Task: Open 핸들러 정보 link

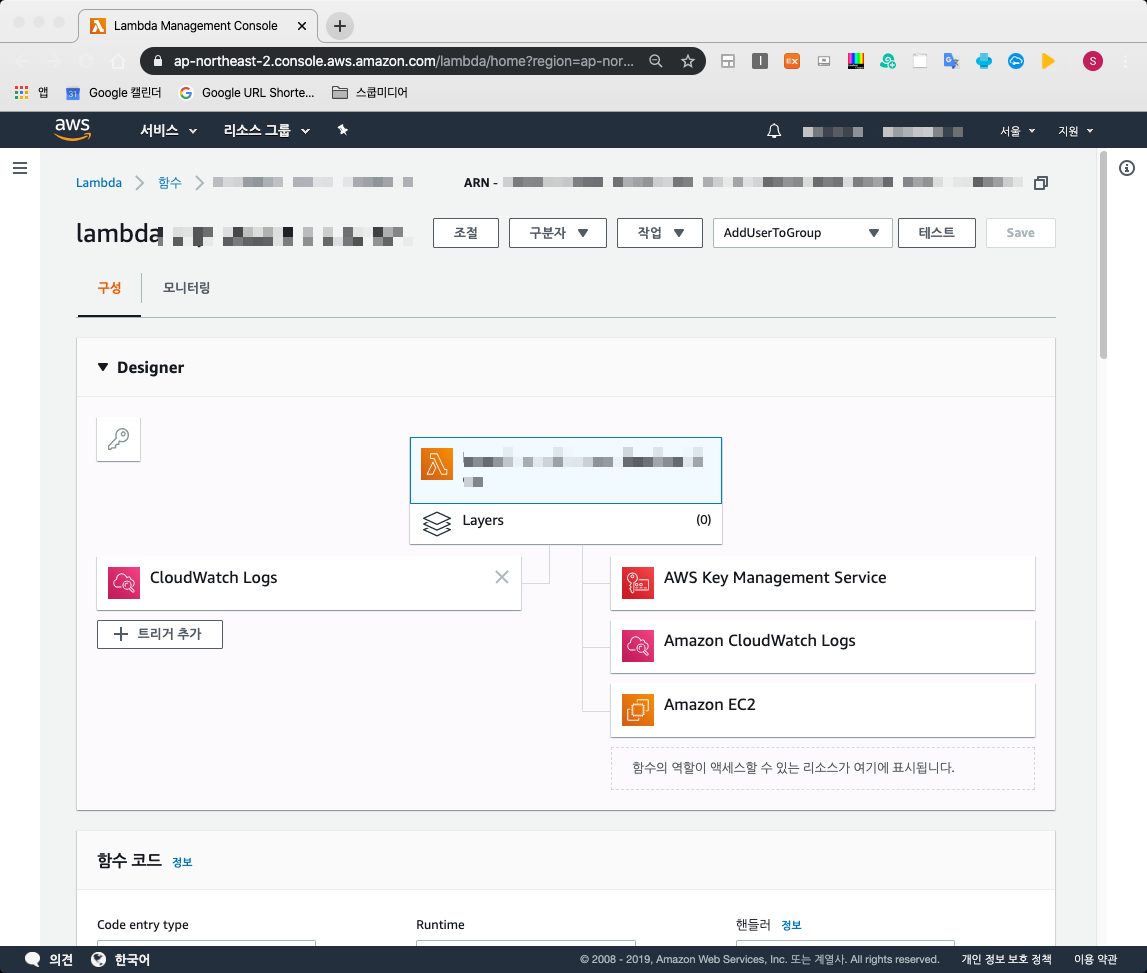Action: (x=791, y=925)
